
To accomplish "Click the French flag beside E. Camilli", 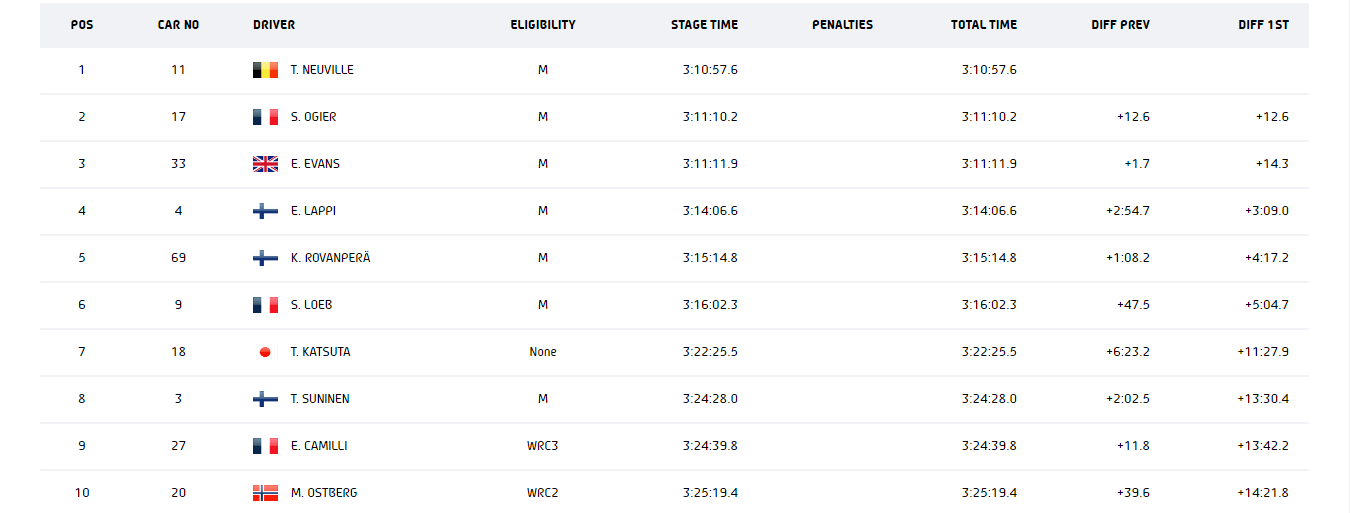I will (265, 446).
